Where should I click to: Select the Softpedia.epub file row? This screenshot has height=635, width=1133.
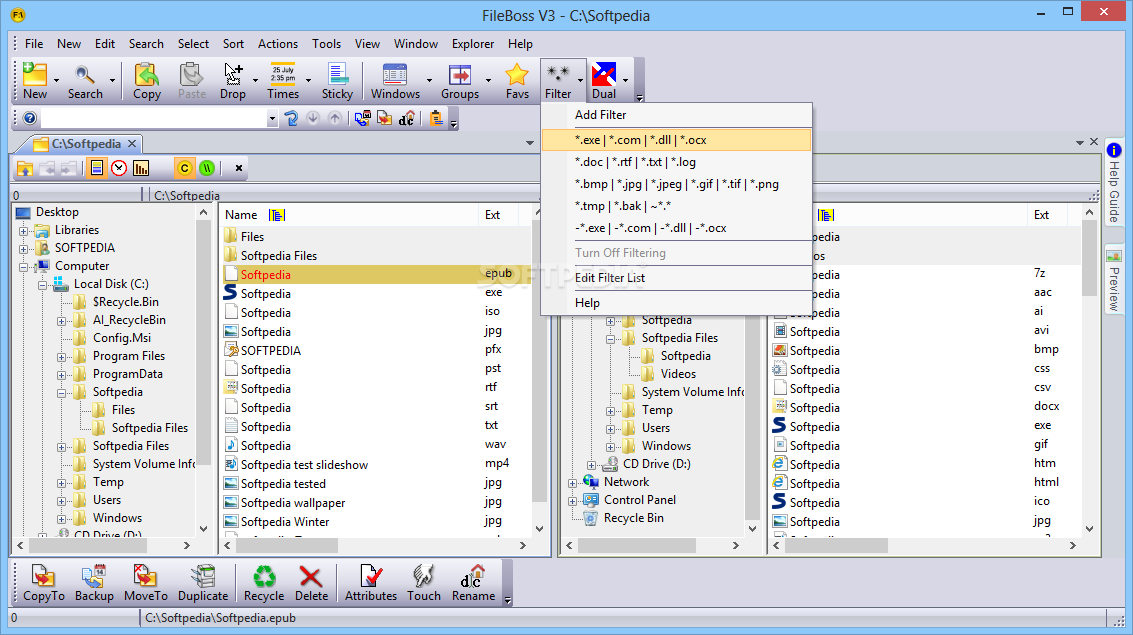pyautogui.click(x=376, y=275)
